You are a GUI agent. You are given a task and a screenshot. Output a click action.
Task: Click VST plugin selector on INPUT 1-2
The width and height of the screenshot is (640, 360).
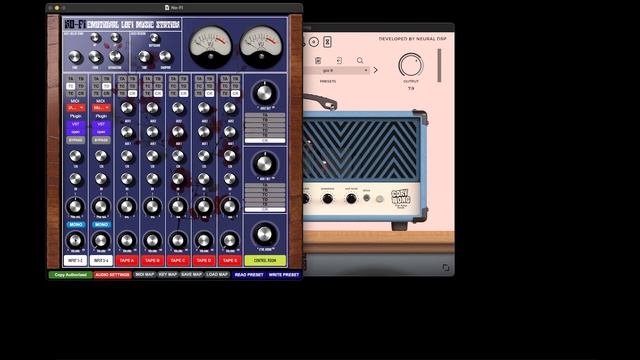(76, 124)
